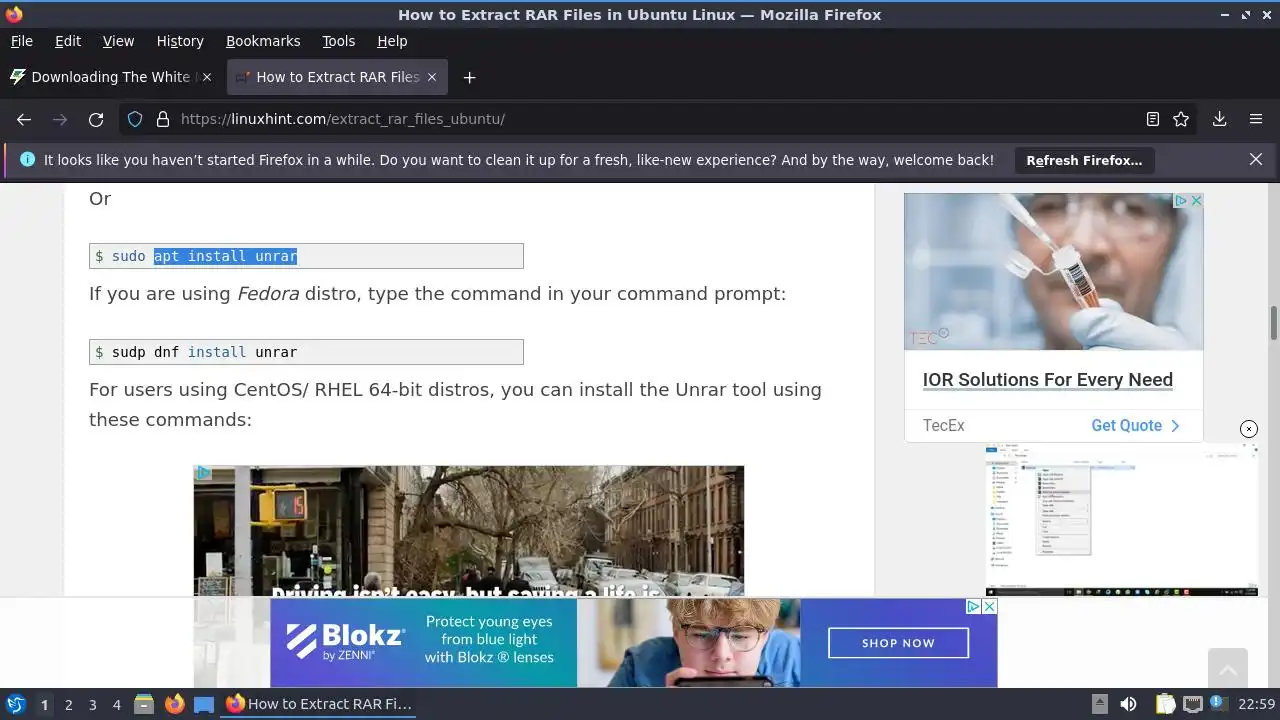1280x720 pixels.
Task: Open the File menu
Action: [x=21, y=41]
